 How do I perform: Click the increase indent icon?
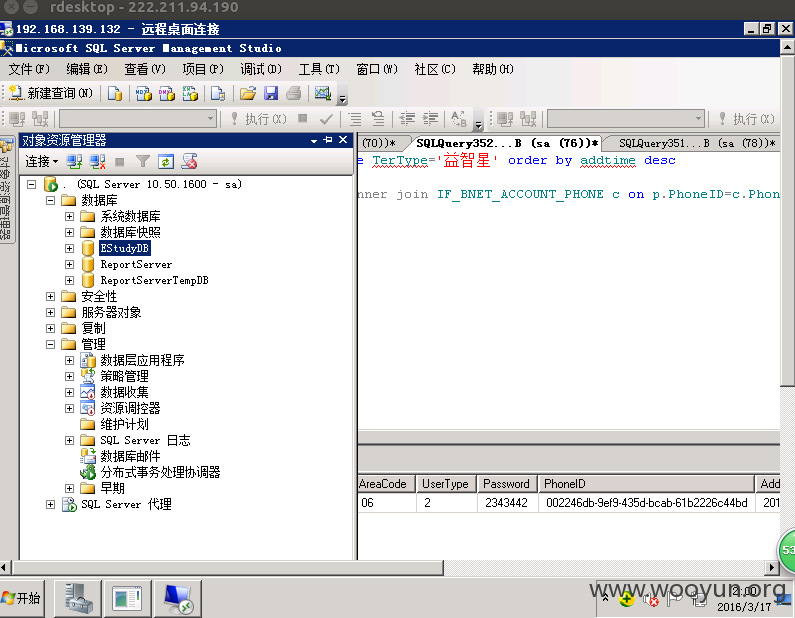pos(430,119)
